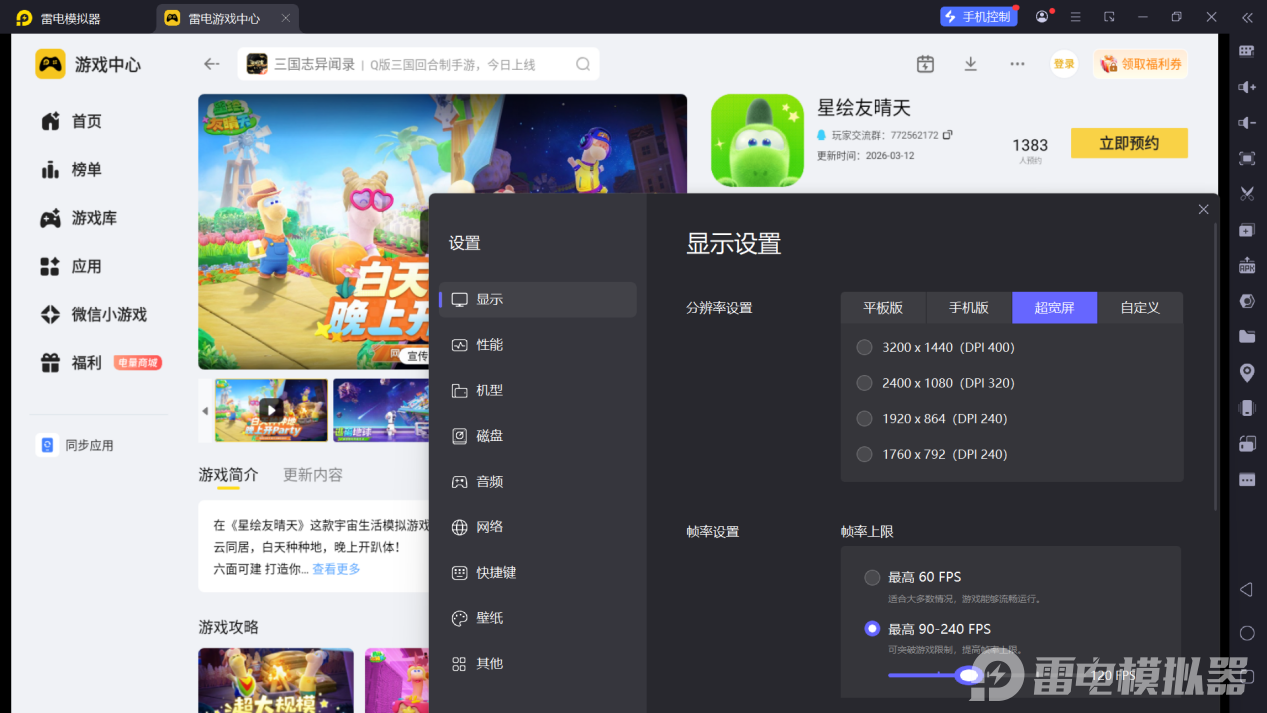Image resolution: width=1267 pixels, height=713 pixels.
Task: Click the install APK icon
Action: (x=1246, y=265)
